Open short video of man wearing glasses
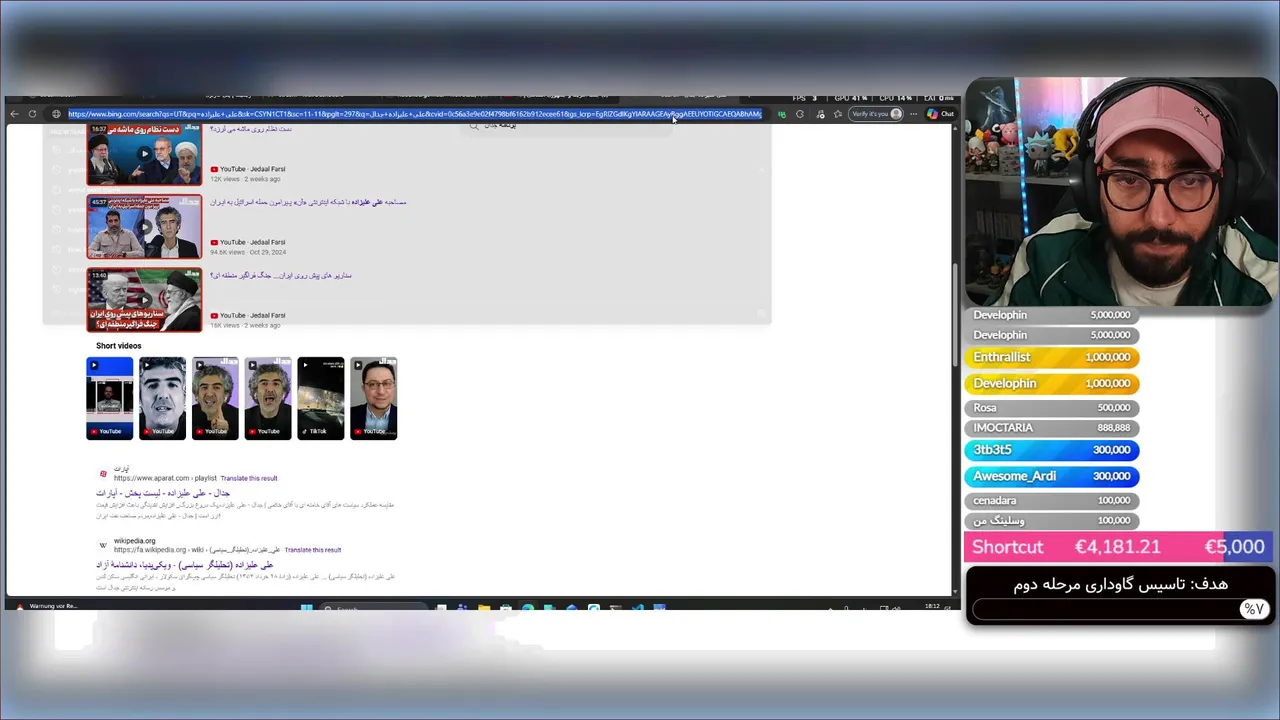 pyautogui.click(x=374, y=398)
